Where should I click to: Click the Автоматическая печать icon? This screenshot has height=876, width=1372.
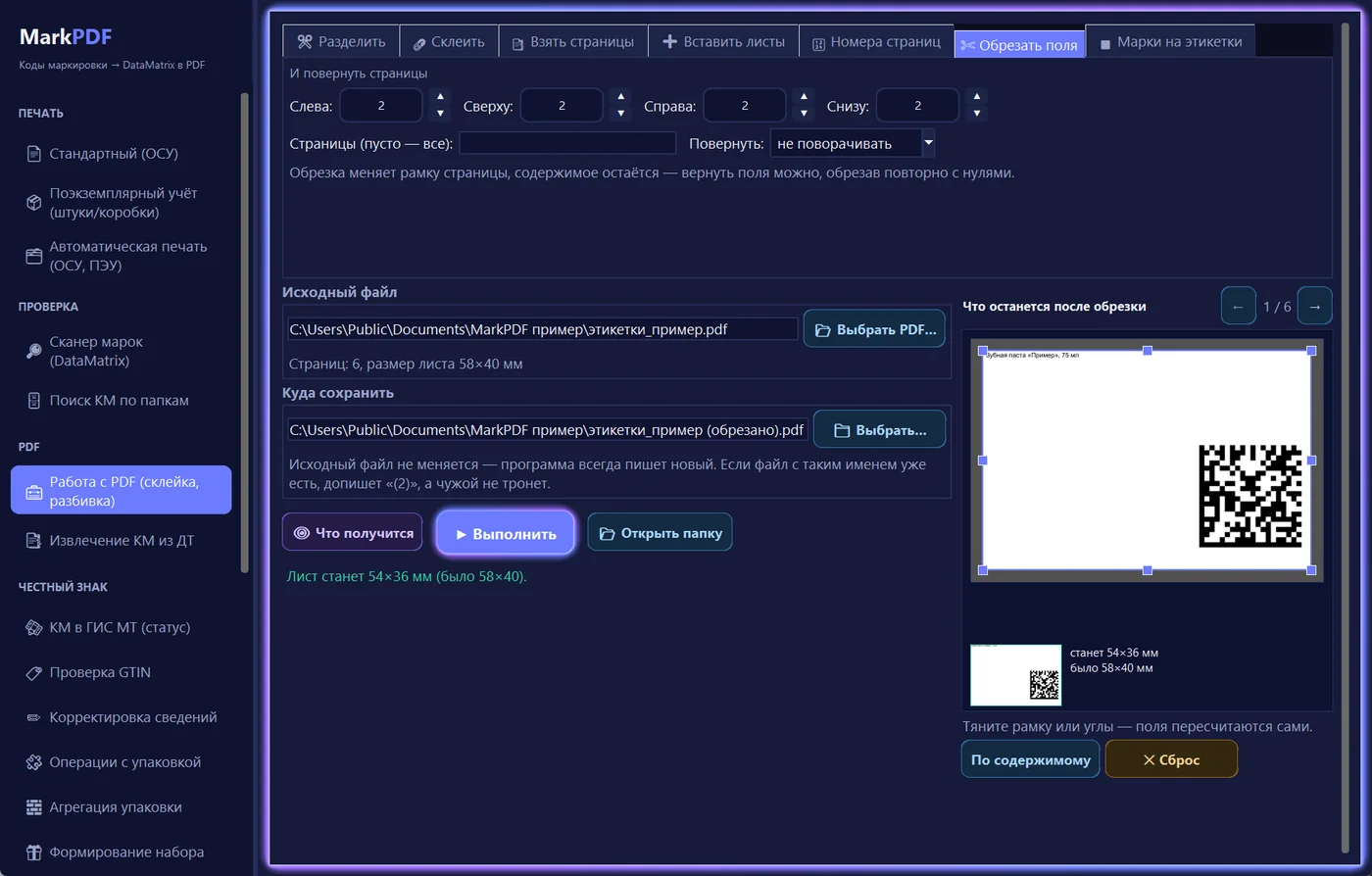coord(33,256)
